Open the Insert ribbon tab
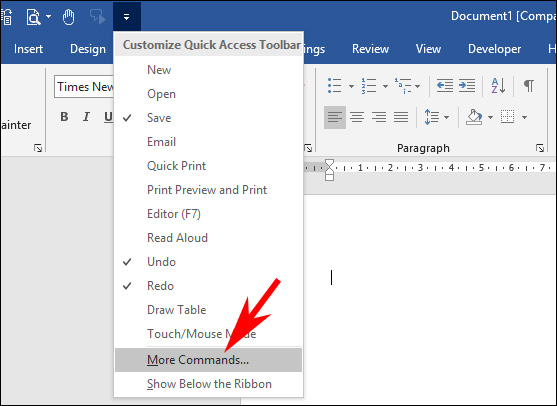Screen dimensions: 557x406 [28, 49]
